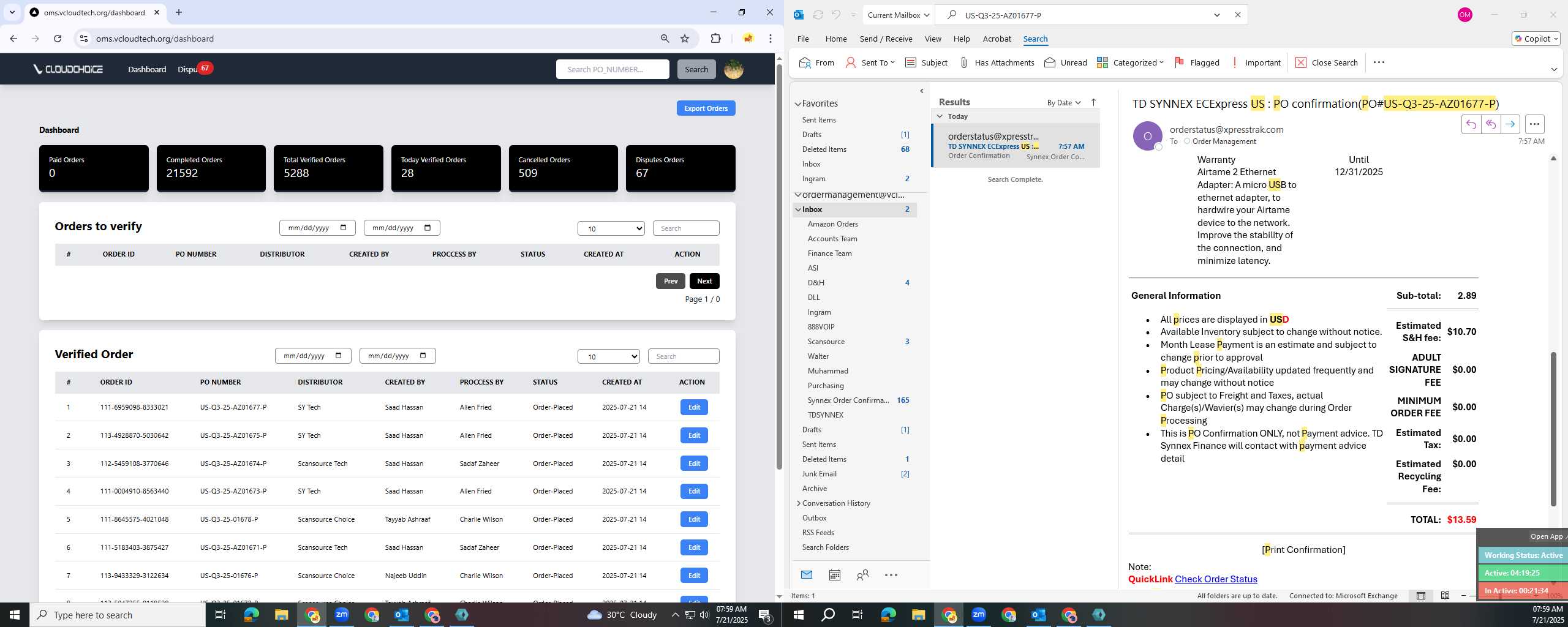
Task: Select orderstatus email in Results list
Action: coord(1016,146)
